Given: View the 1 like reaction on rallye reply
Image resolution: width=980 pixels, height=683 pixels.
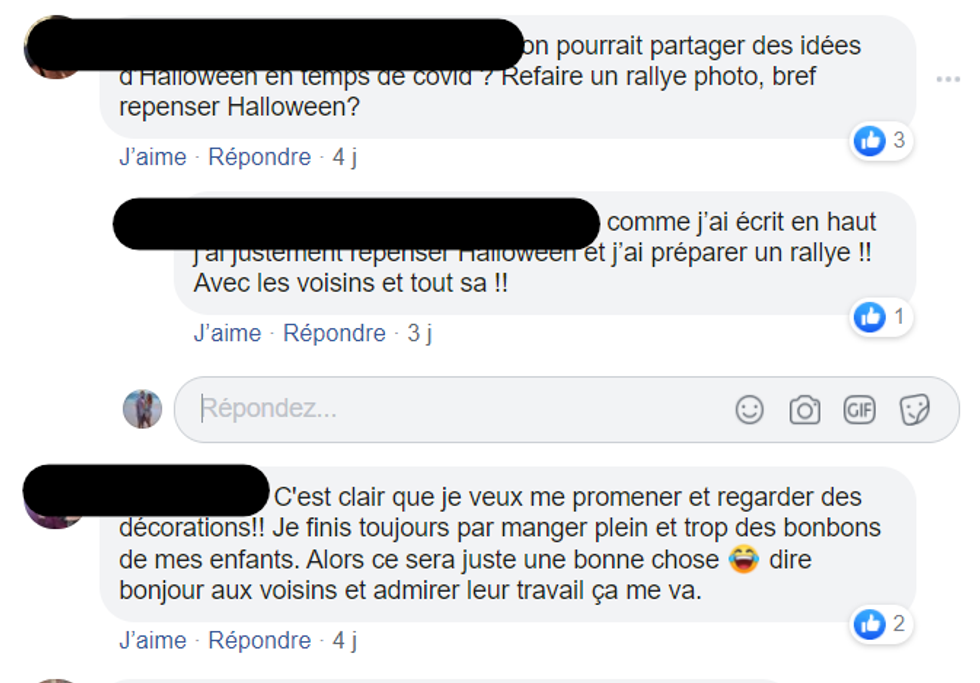Looking at the screenshot, I should point(881,317).
